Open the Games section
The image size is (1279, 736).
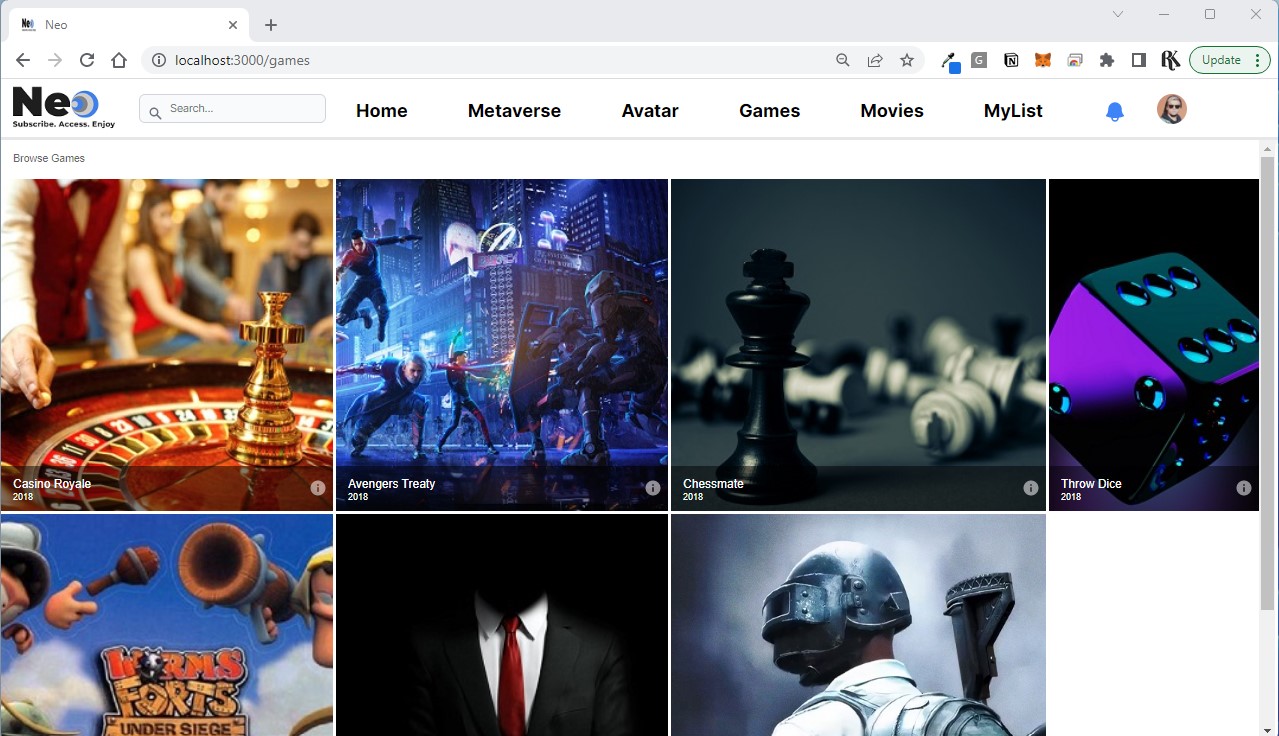769,111
